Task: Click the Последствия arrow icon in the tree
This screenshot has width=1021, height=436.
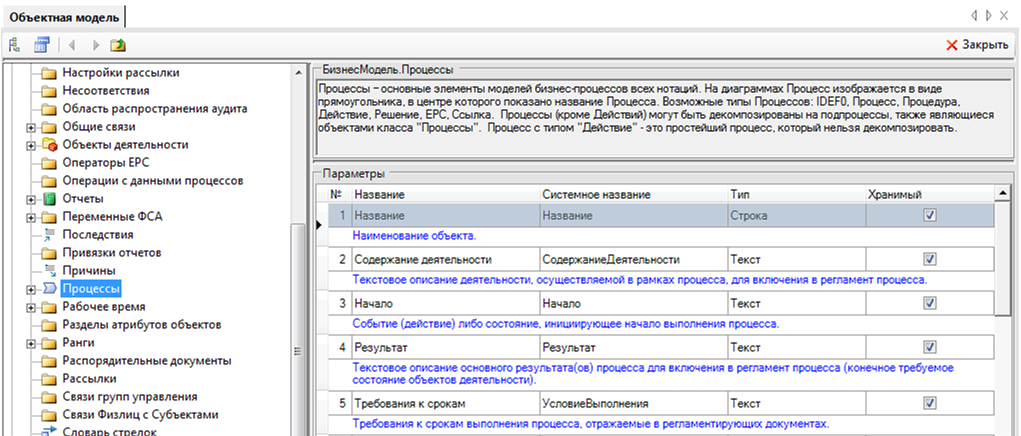Action: coord(49,235)
